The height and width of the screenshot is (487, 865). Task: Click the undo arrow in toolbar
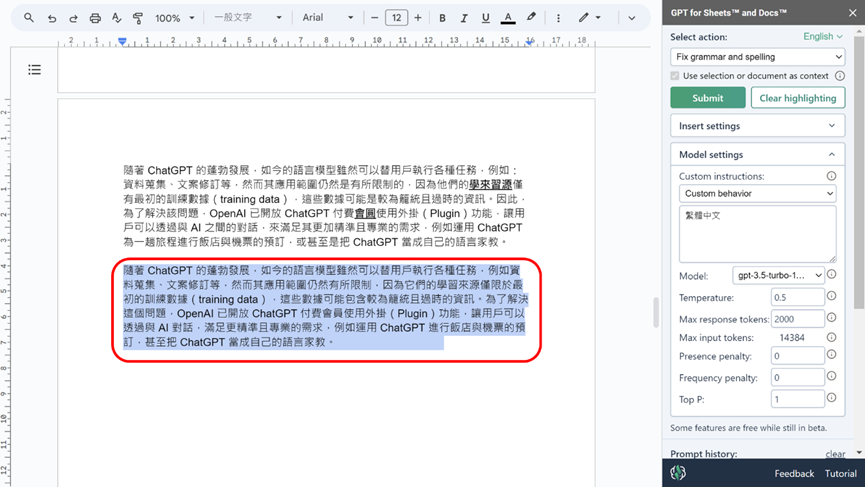[52, 18]
